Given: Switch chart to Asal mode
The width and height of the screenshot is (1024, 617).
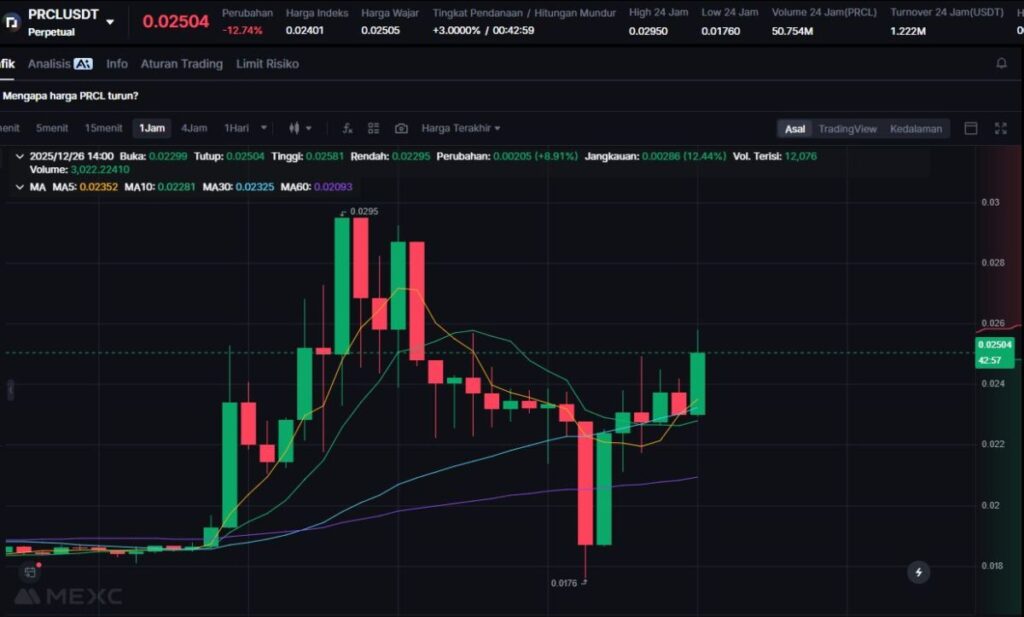Looking at the screenshot, I should (x=795, y=128).
